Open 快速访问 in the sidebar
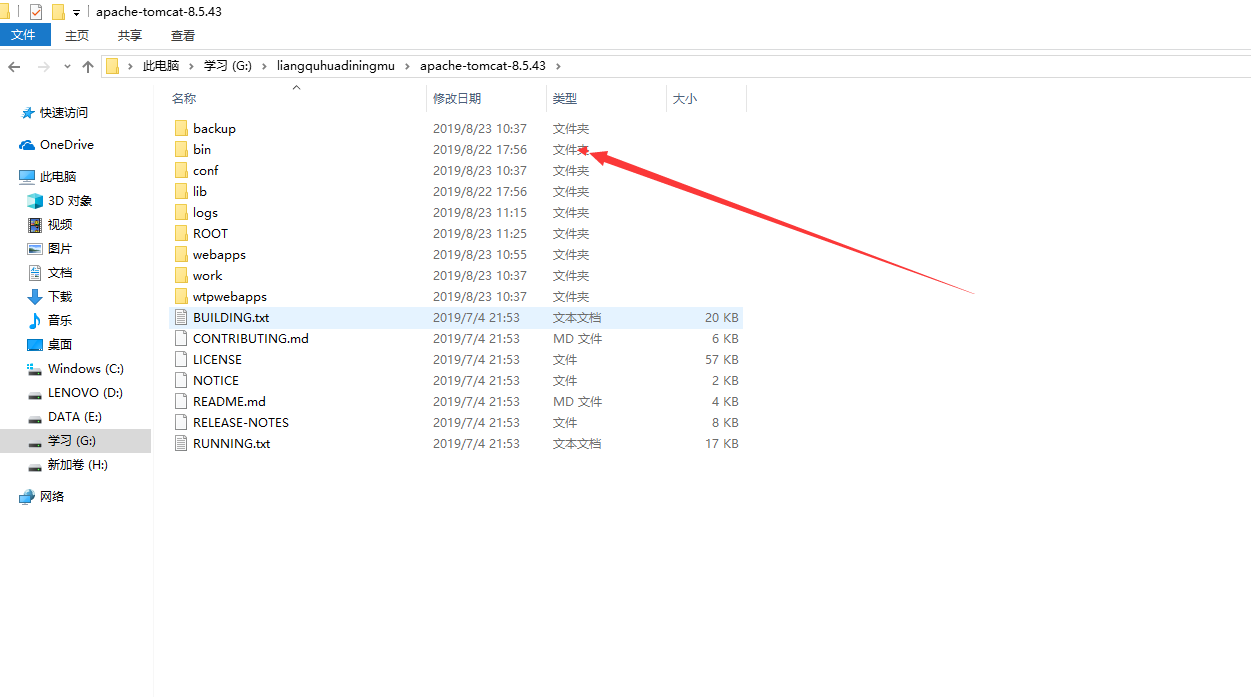 point(54,112)
